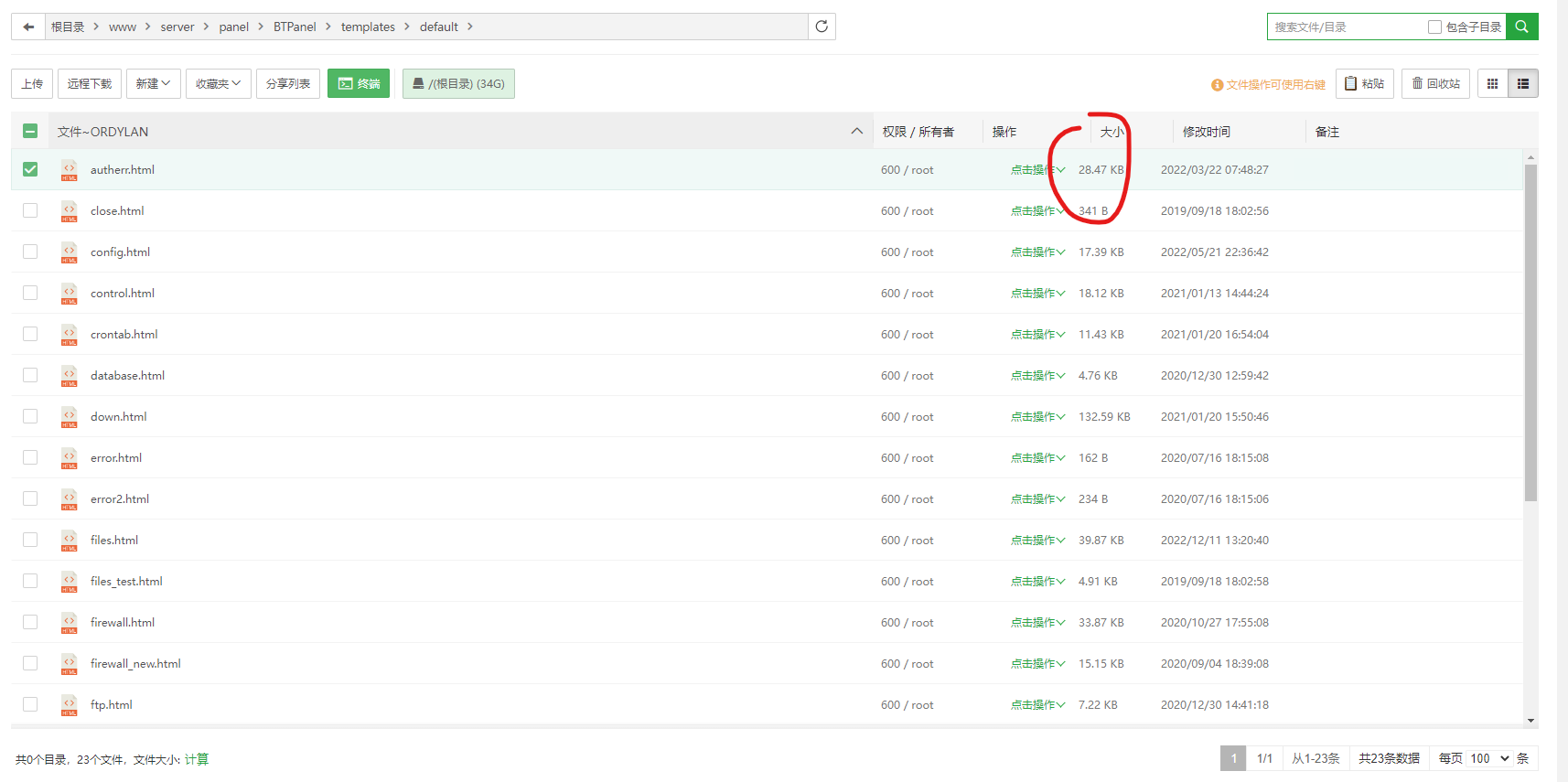Click the 计算 calculate size link
The image size is (1568, 782).
197,759
